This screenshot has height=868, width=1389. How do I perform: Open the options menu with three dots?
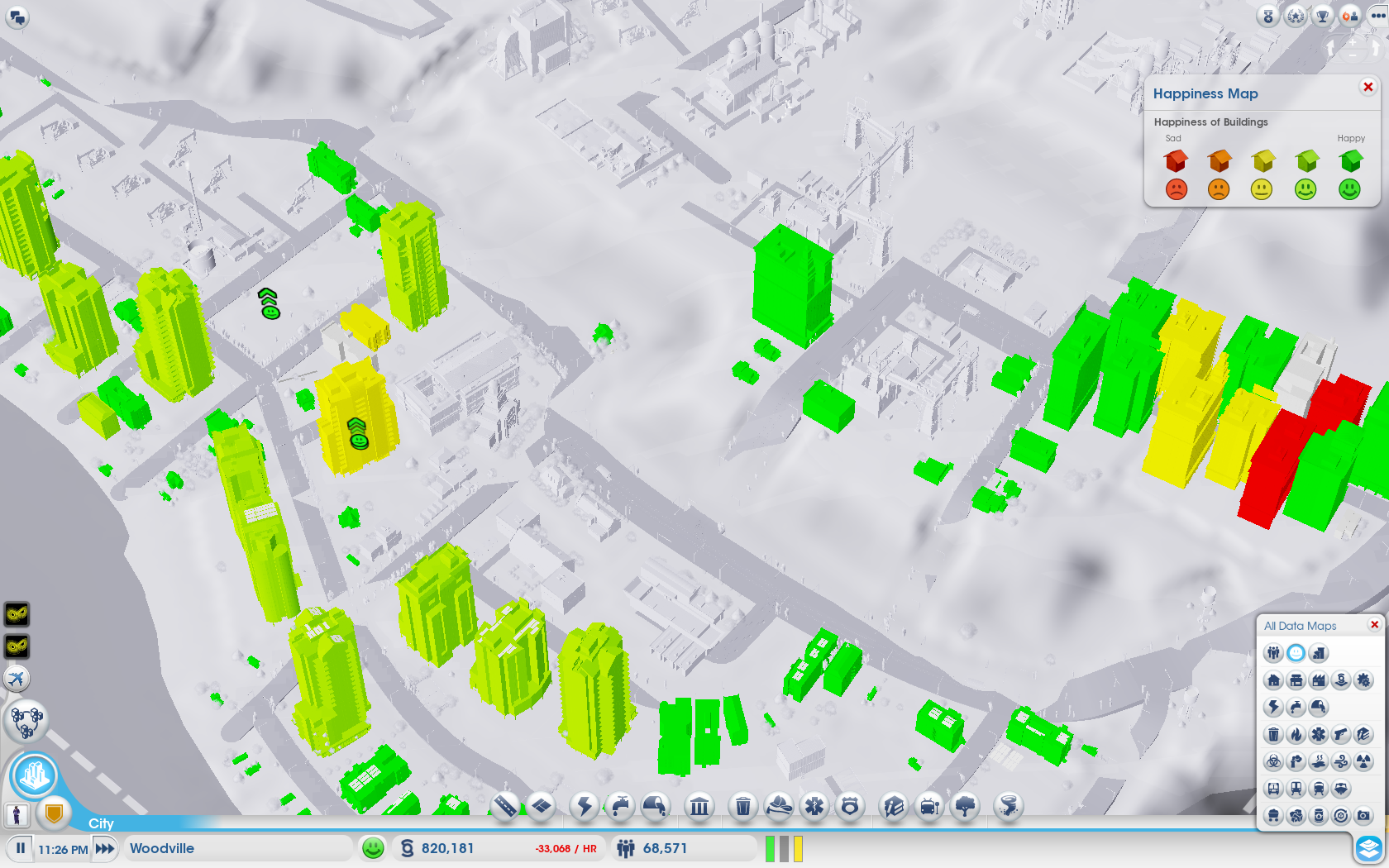click(1377, 16)
